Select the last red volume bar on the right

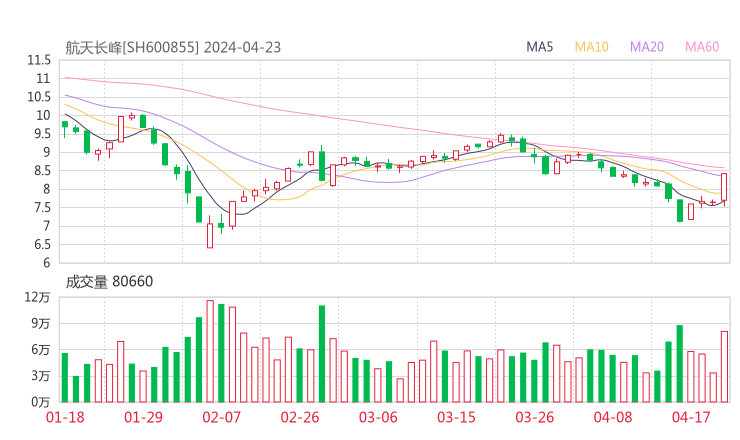point(724,367)
